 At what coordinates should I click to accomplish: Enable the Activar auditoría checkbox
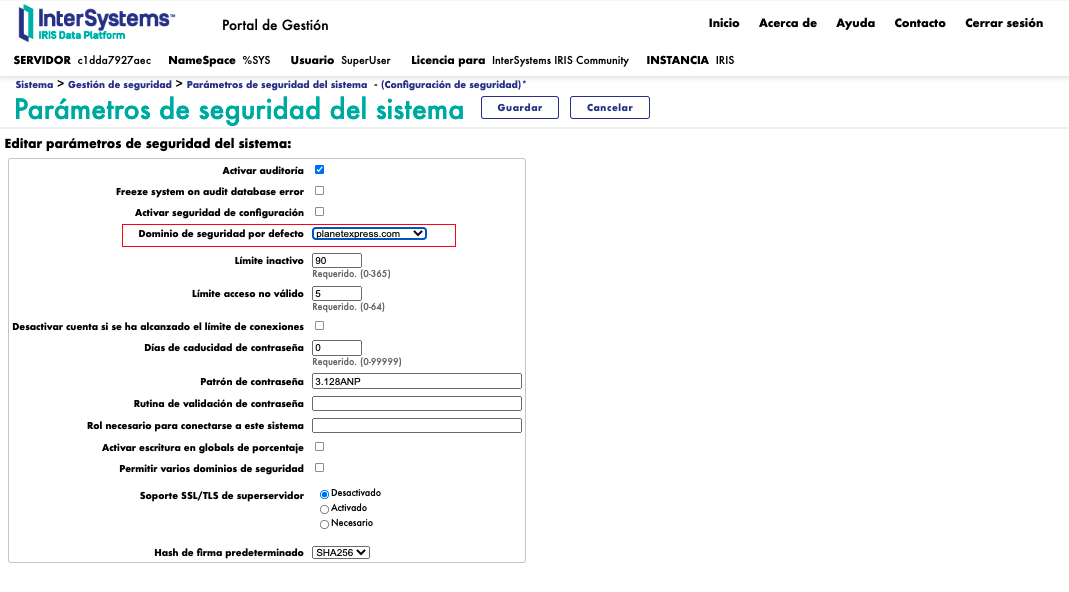(319, 170)
